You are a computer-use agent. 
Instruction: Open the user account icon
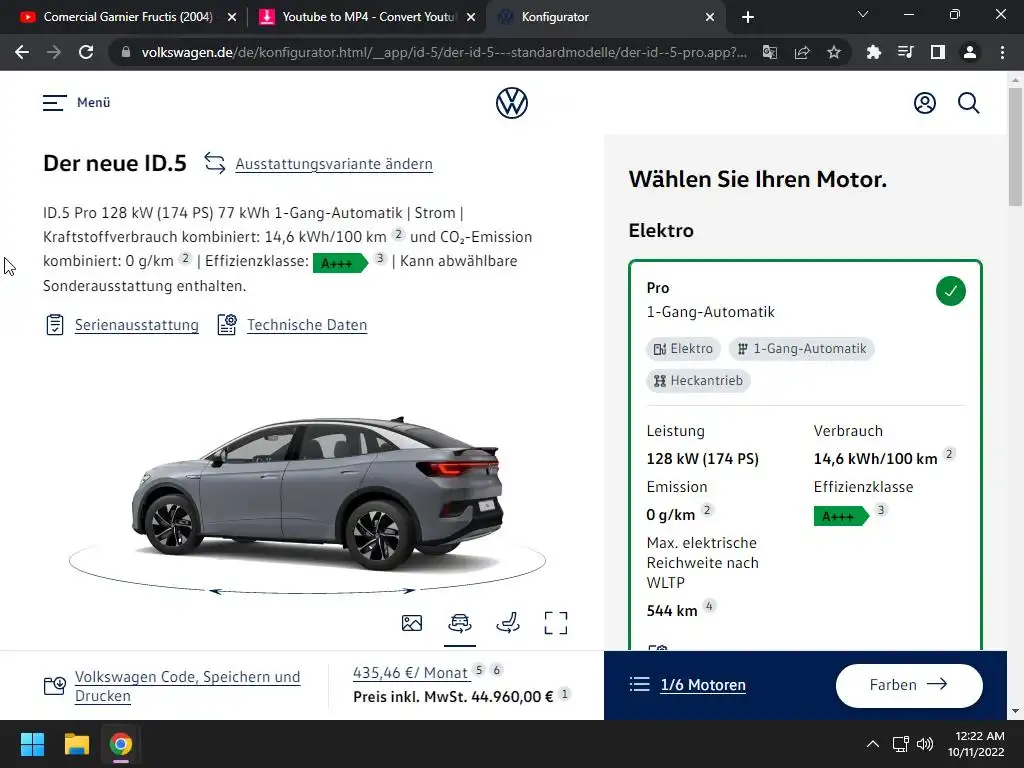pyautogui.click(x=925, y=103)
